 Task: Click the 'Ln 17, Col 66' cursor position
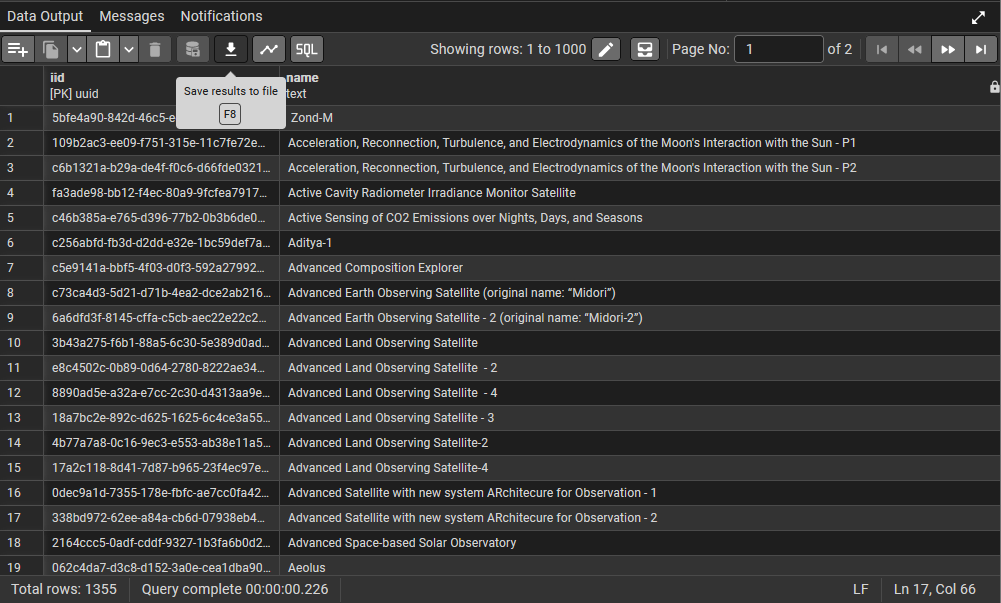(x=935, y=589)
